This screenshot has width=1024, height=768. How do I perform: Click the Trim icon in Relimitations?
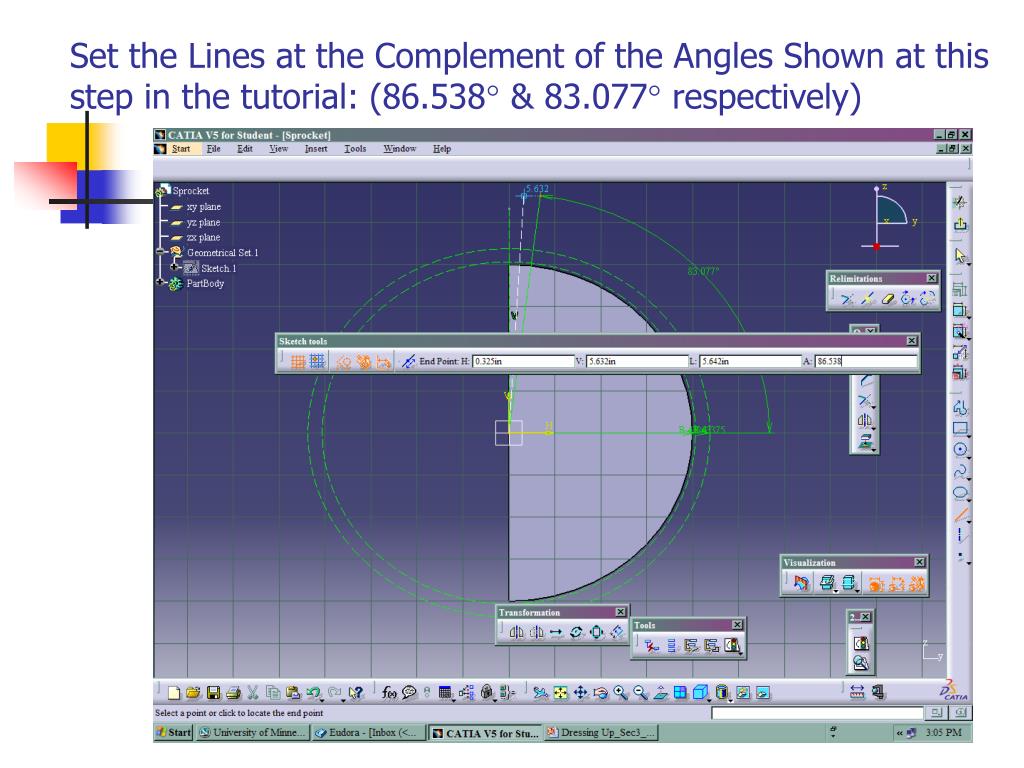click(848, 298)
